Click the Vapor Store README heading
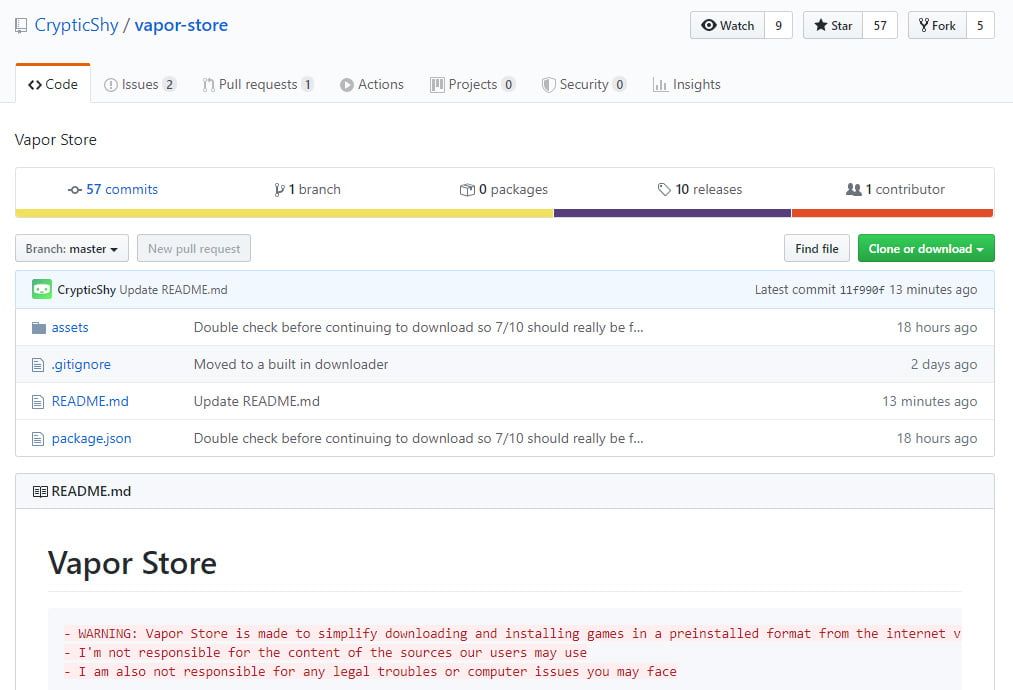The width and height of the screenshot is (1013, 690). 132,563
